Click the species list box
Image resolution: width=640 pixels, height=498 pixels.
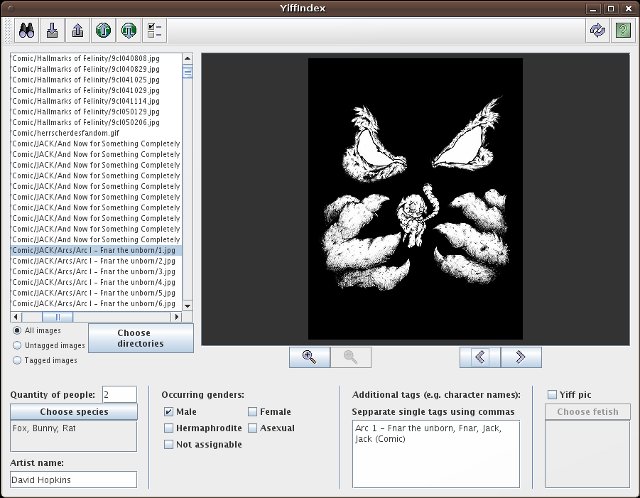coord(73,436)
